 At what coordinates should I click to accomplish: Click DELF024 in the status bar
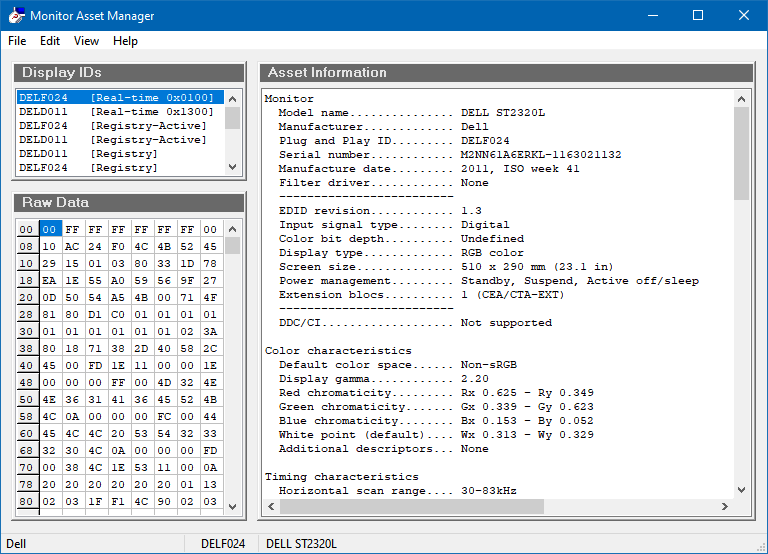click(x=223, y=544)
